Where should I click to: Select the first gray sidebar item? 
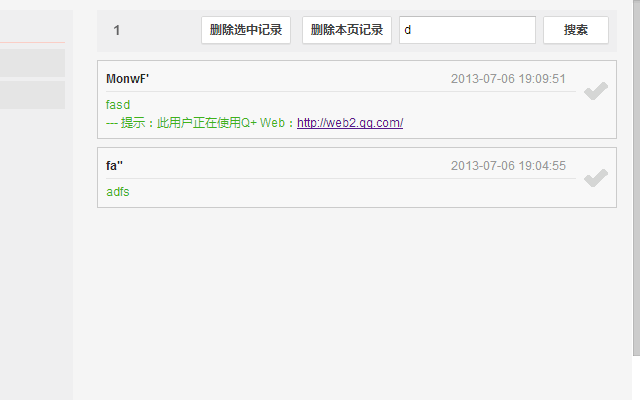coord(32,63)
